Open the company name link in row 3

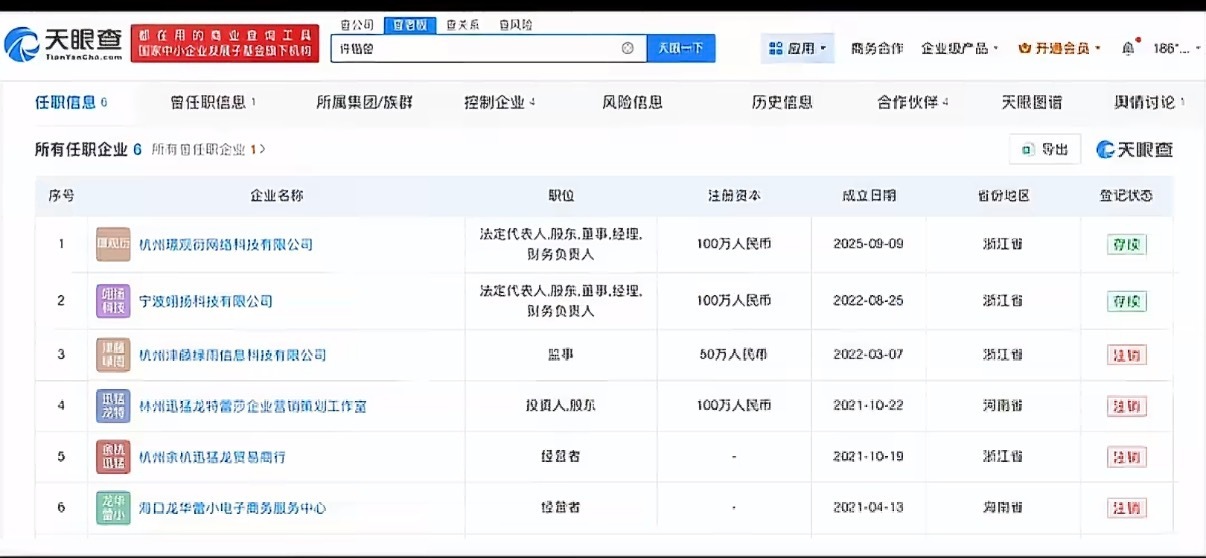233,355
